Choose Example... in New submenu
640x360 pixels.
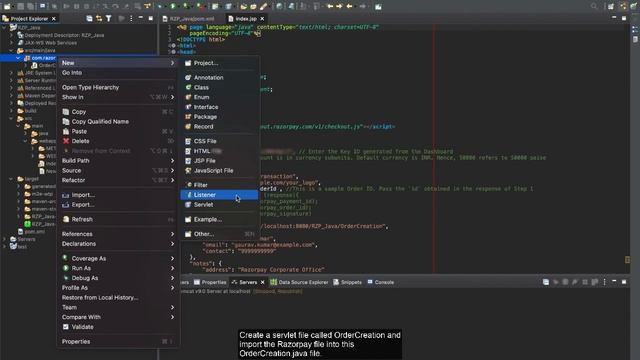219,220
